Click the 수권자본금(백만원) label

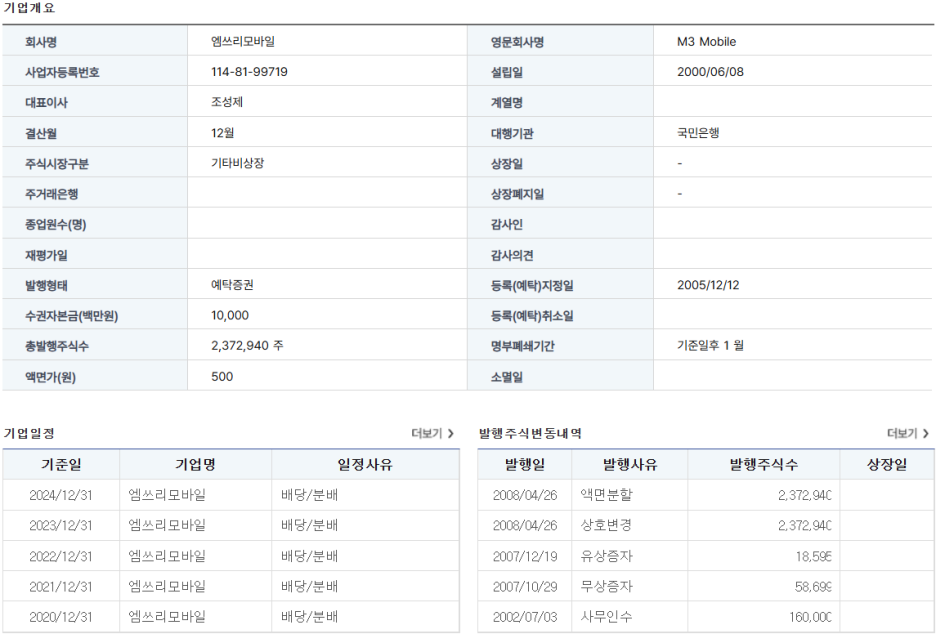72,316
